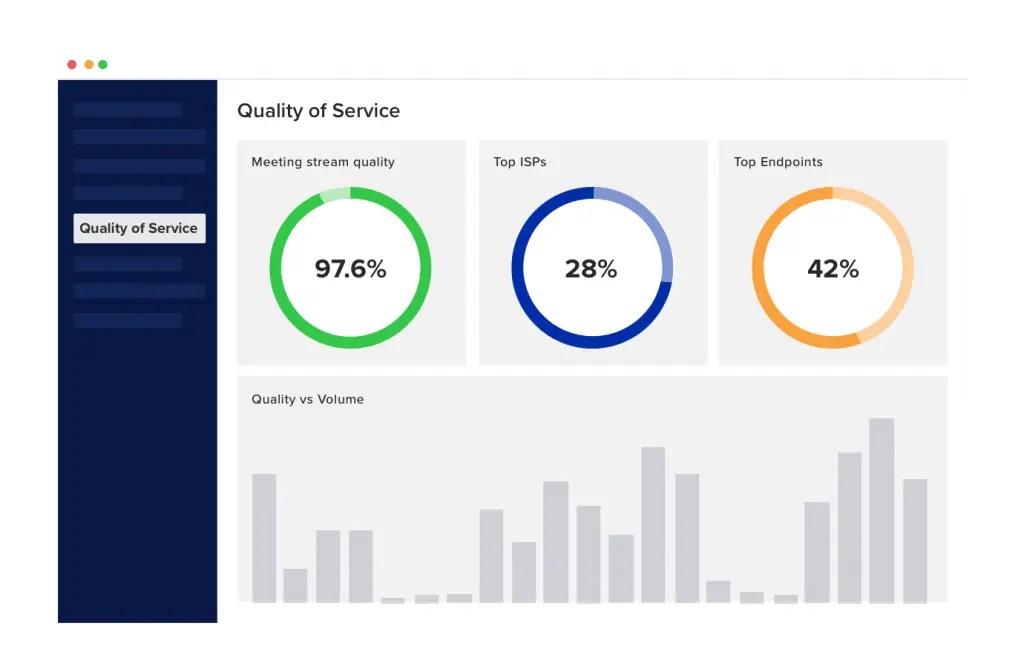The image size is (1024, 672).
Task: Click the 97.6% value in the stream quality card
Action: [350, 268]
